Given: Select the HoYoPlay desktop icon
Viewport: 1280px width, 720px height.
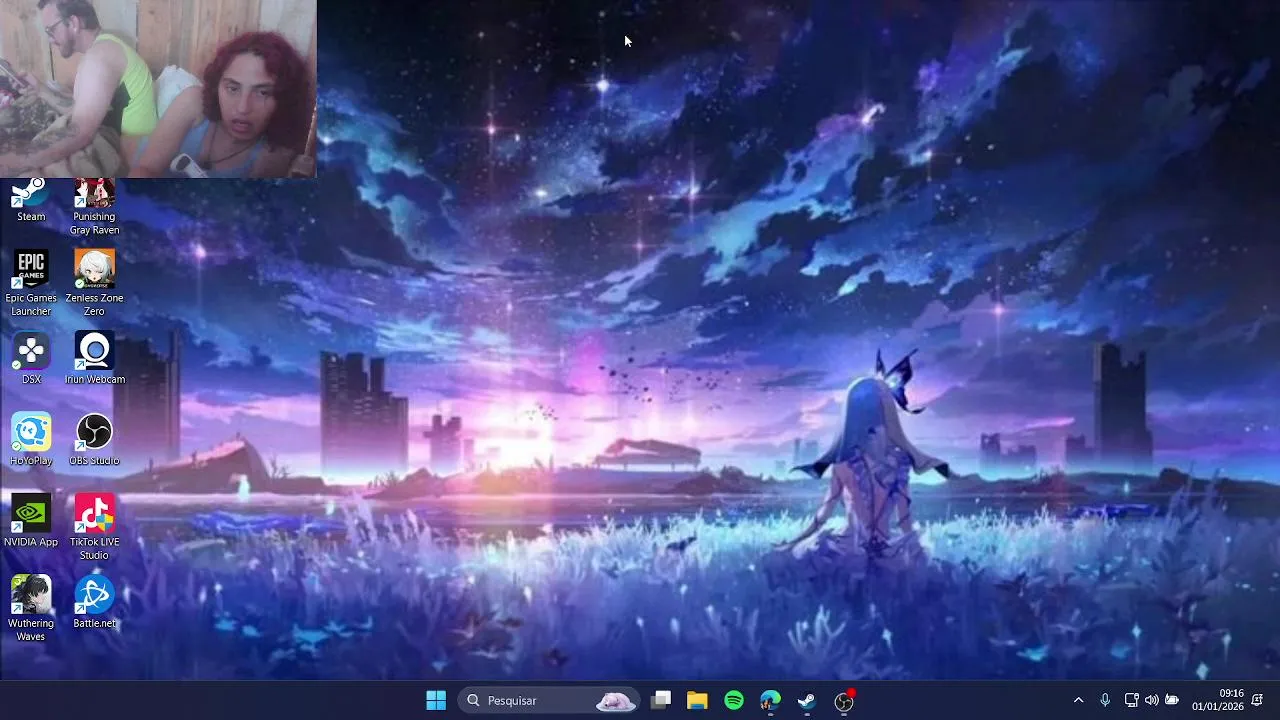Looking at the screenshot, I should pos(31,439).
